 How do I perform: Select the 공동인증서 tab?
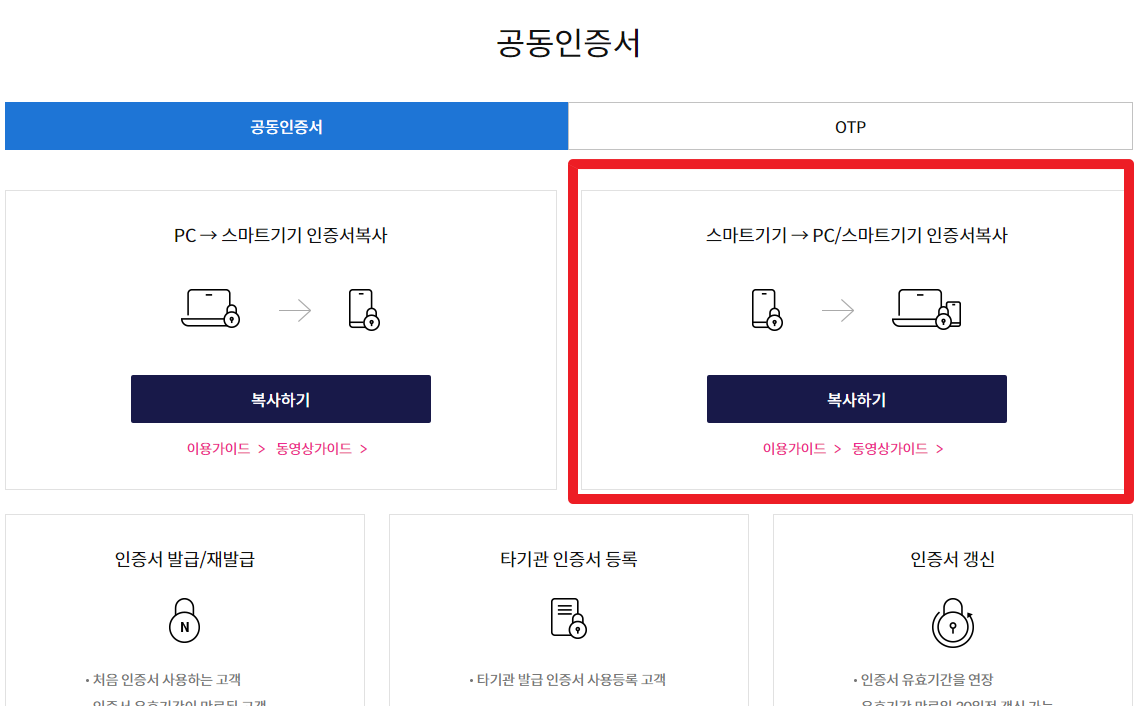click(285, 126)
